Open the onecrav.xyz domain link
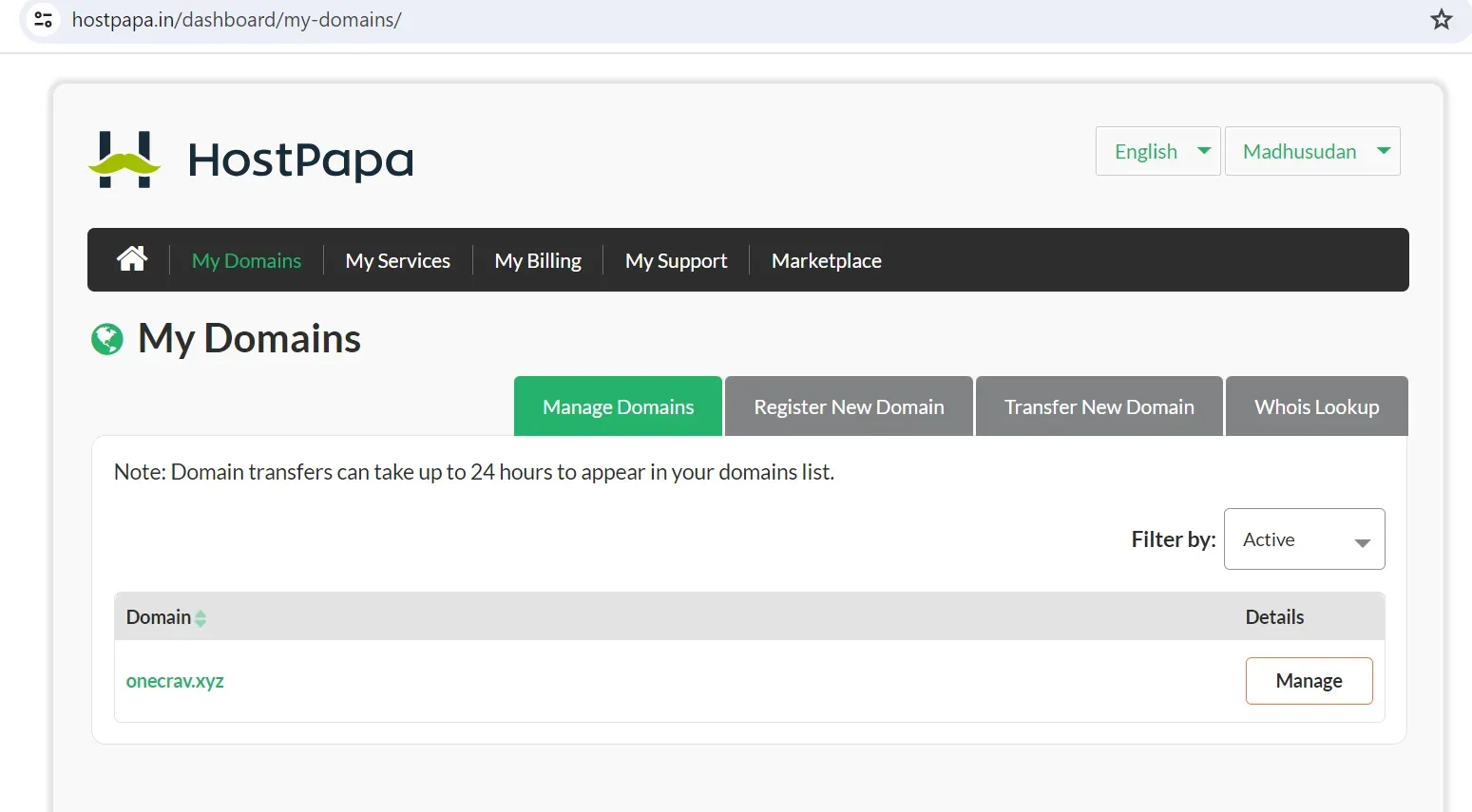Screen dimensions: 1472x812 [x=175, y=681]
